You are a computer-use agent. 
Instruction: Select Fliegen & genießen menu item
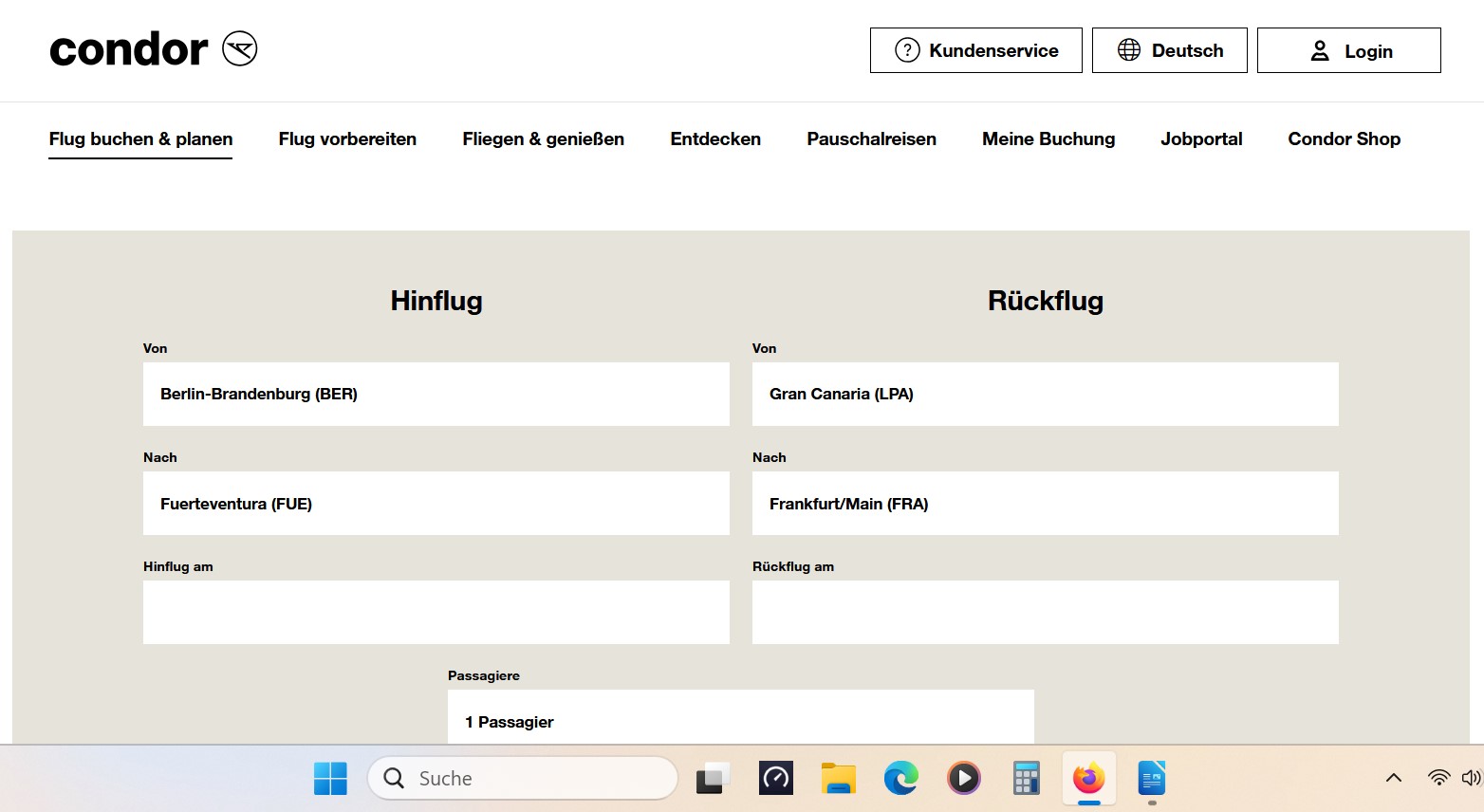(x=543, y=138)
